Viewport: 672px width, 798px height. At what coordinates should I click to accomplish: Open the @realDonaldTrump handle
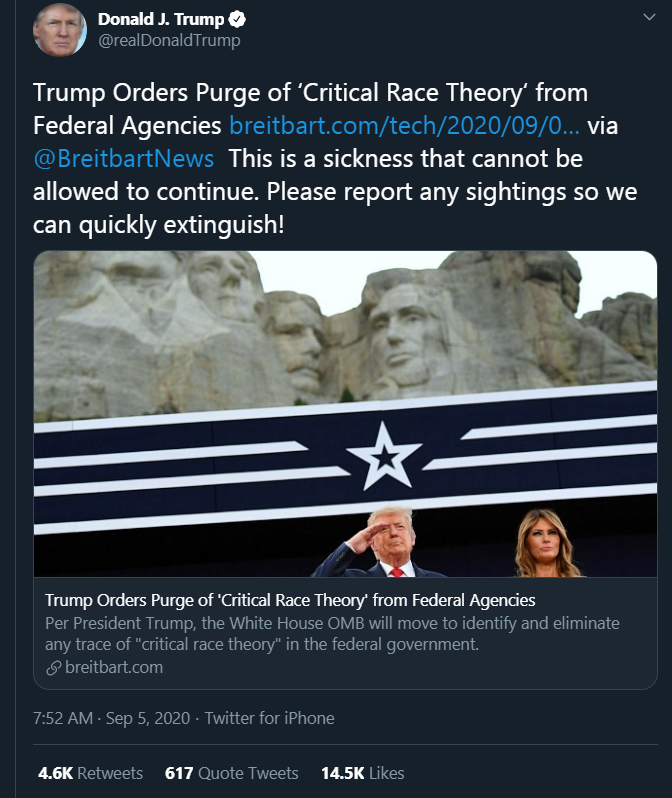point(169,41)
